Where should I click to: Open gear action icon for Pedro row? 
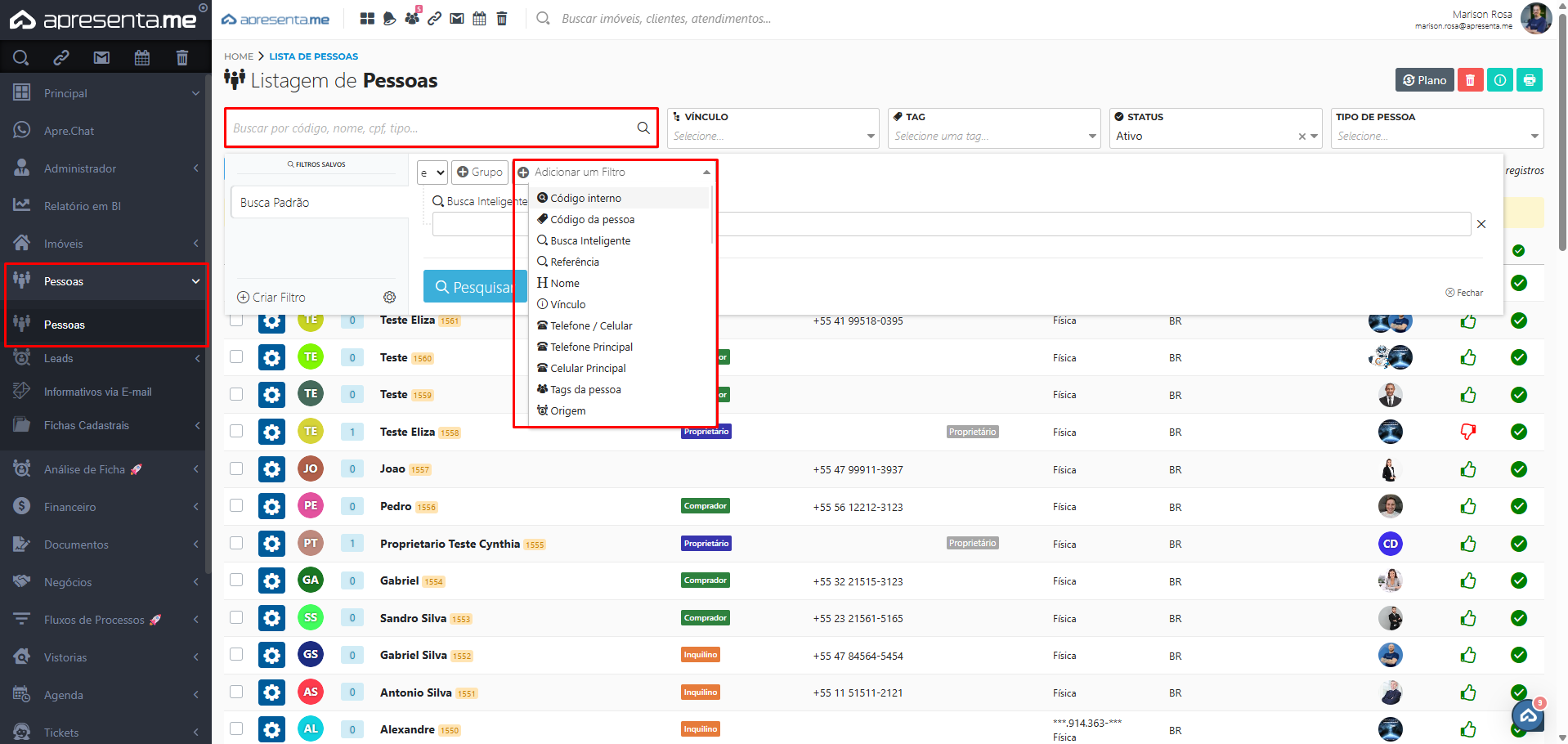tap(271, 506)
